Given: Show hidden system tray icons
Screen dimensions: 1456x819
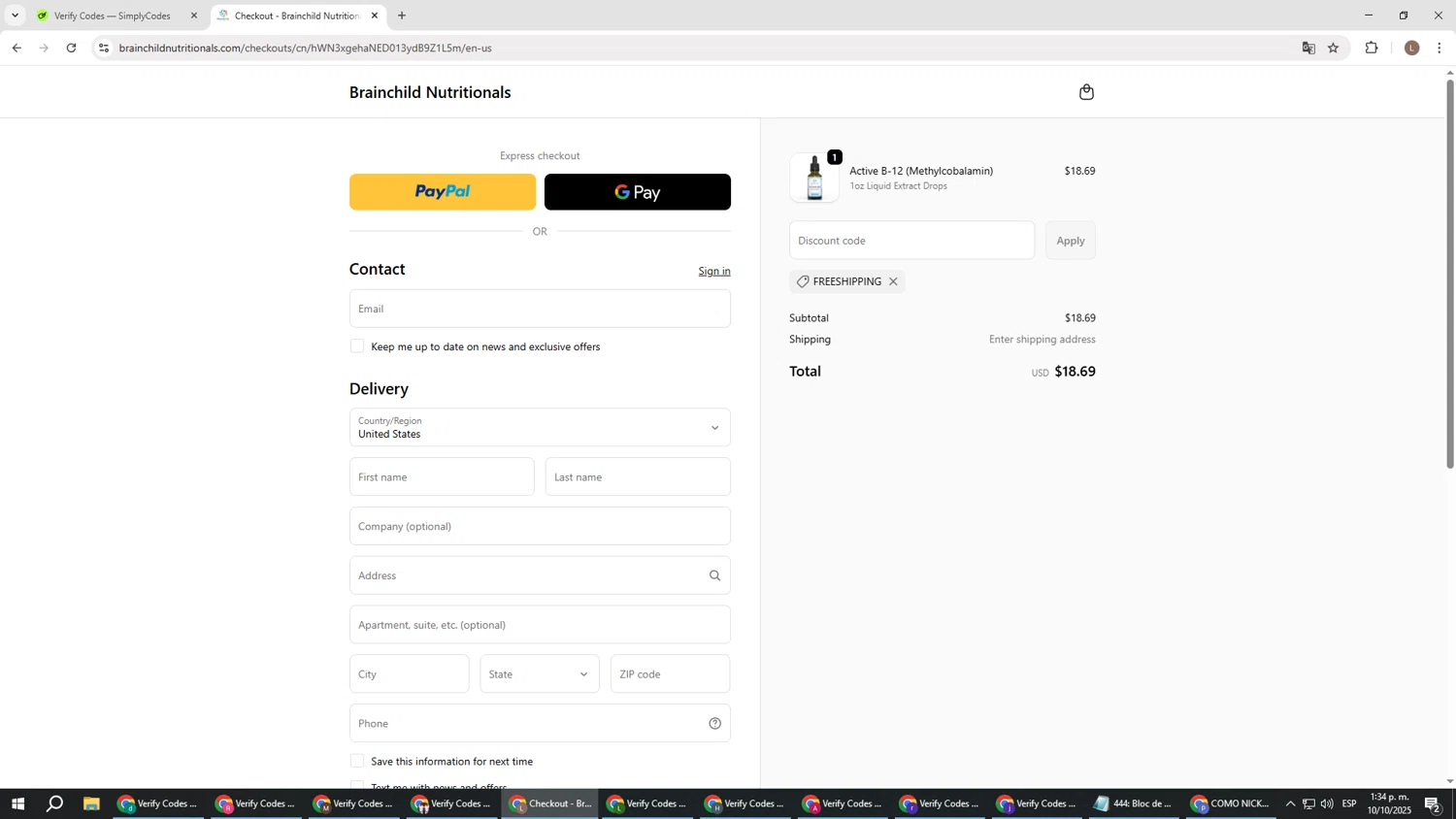Looking at the screenshot, I should (x=1290, y=803).
